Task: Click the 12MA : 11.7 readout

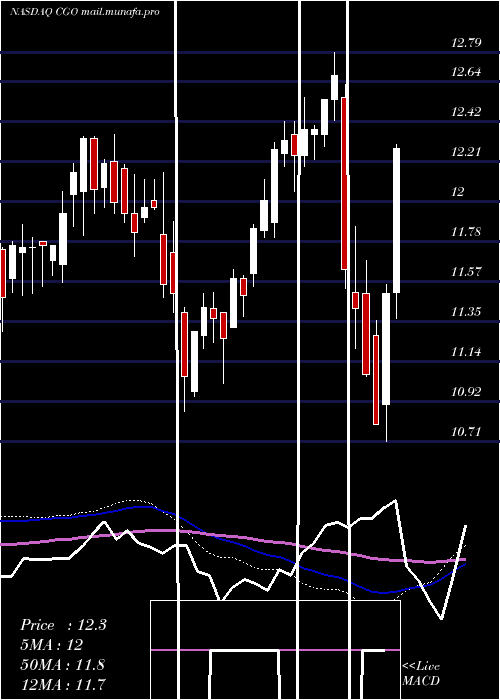Action: pos(62,684)
